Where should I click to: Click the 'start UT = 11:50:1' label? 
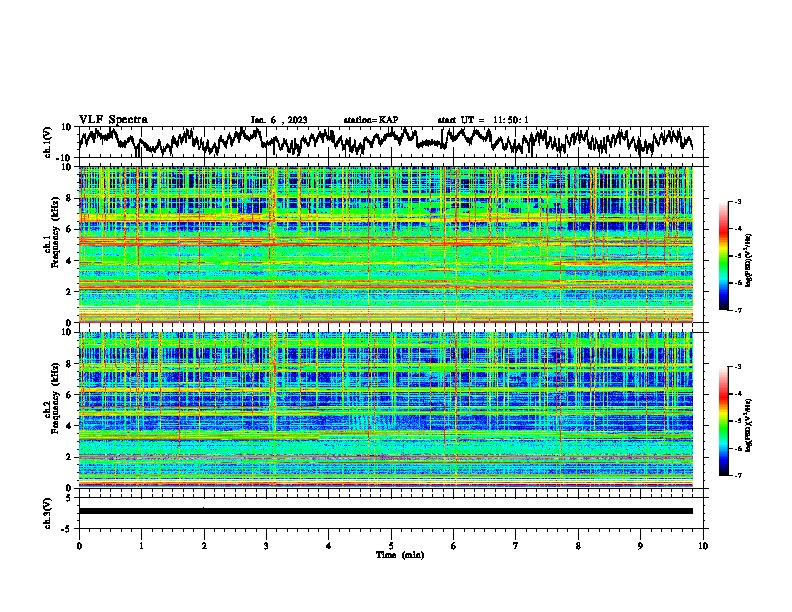(483, 120)
